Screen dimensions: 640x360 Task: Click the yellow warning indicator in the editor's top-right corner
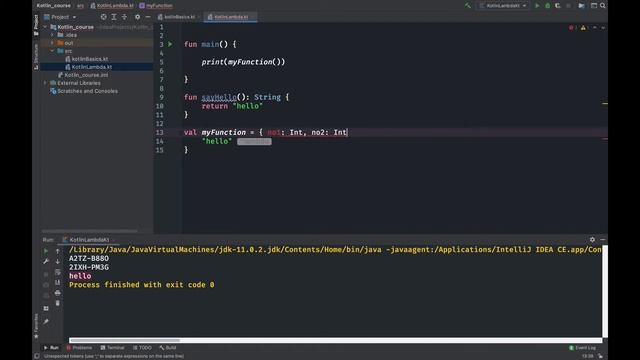(583, 28)
